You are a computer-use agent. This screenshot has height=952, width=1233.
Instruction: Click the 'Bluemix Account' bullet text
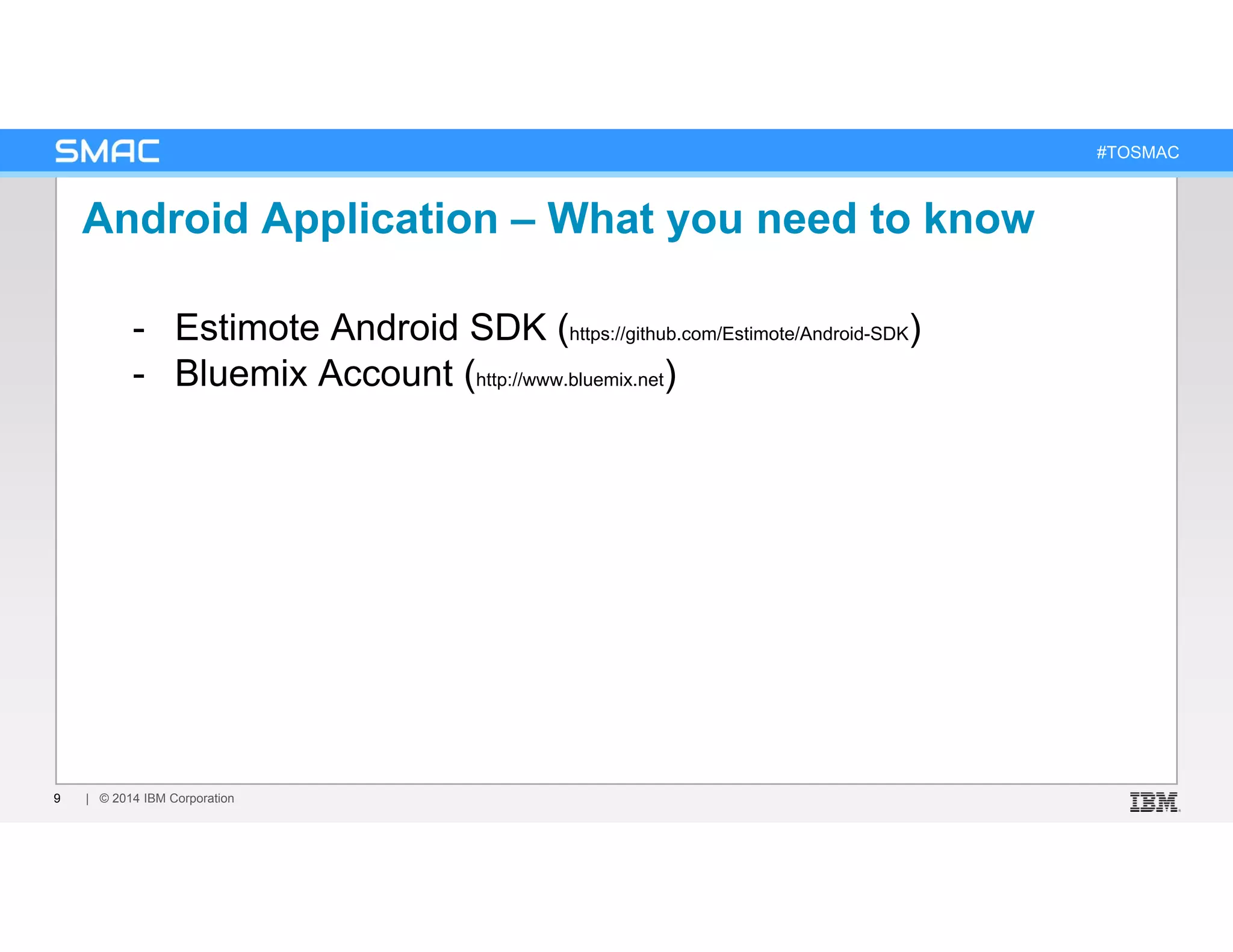[314, 374]
